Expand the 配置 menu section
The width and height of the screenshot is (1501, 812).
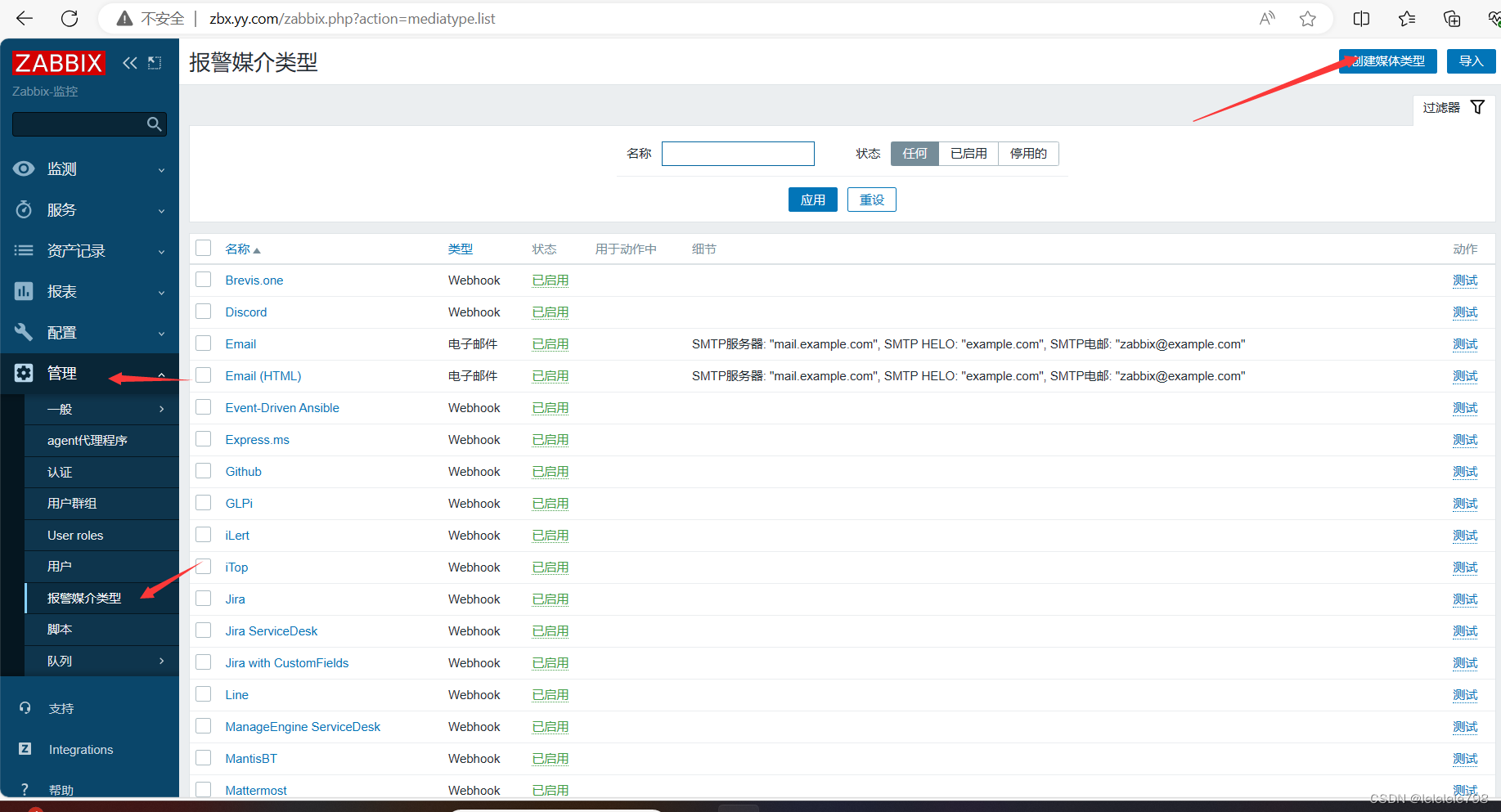pos(89,332)
